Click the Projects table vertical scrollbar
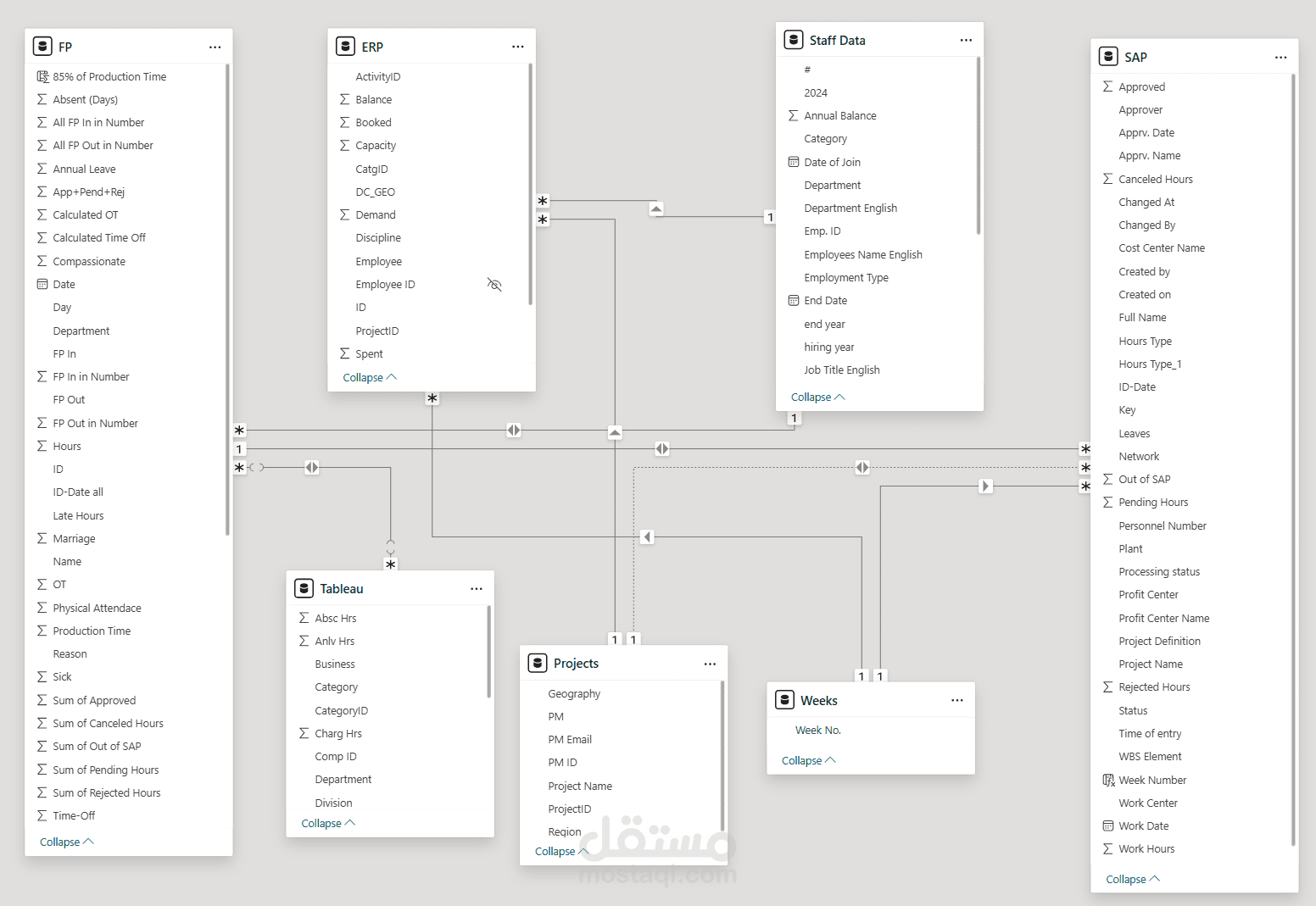The image size is (1316, 906). pos(722,756)
